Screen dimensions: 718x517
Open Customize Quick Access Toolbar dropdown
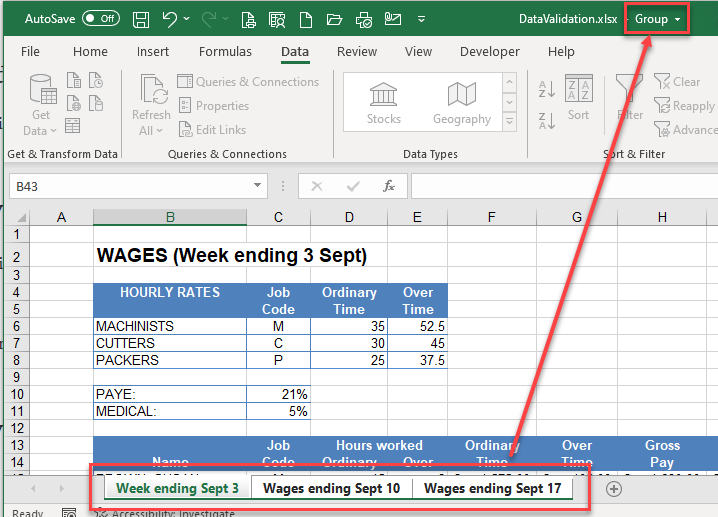coord(421,19)
